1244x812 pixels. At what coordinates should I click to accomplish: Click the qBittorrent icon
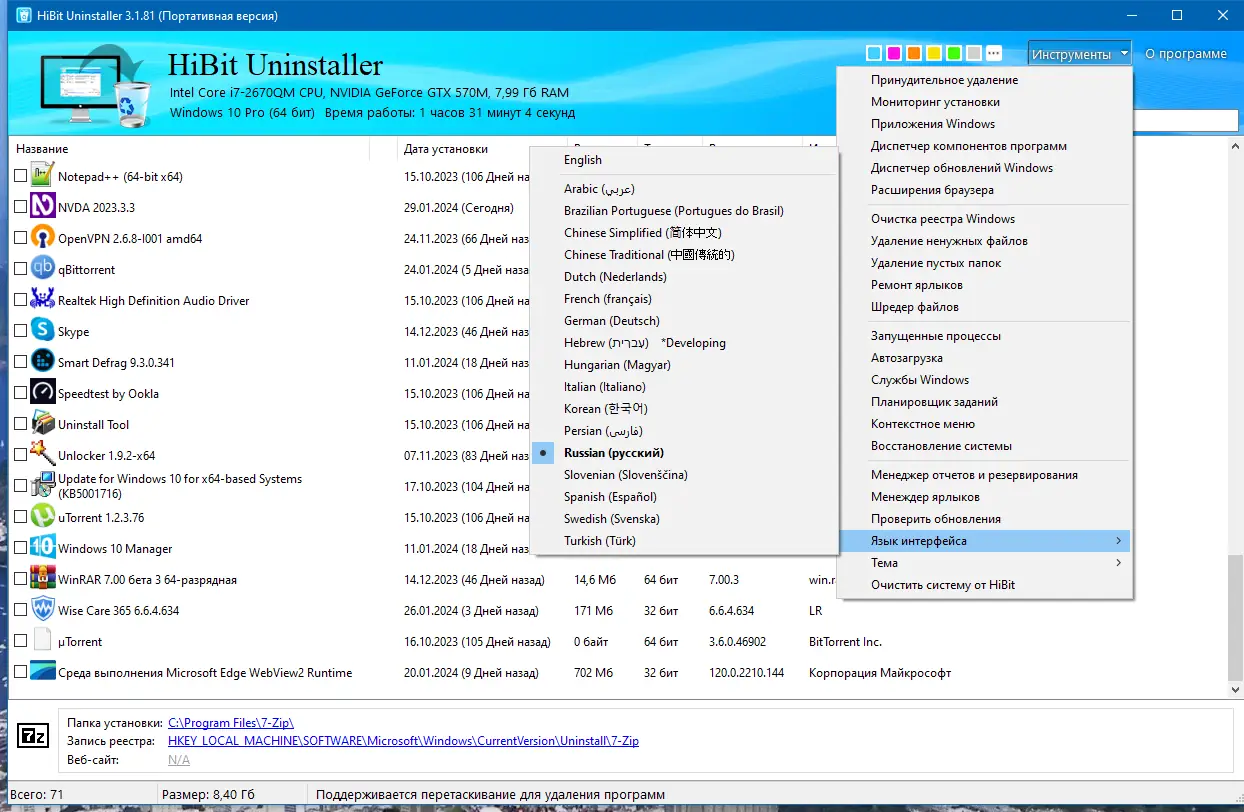(42, 269)
